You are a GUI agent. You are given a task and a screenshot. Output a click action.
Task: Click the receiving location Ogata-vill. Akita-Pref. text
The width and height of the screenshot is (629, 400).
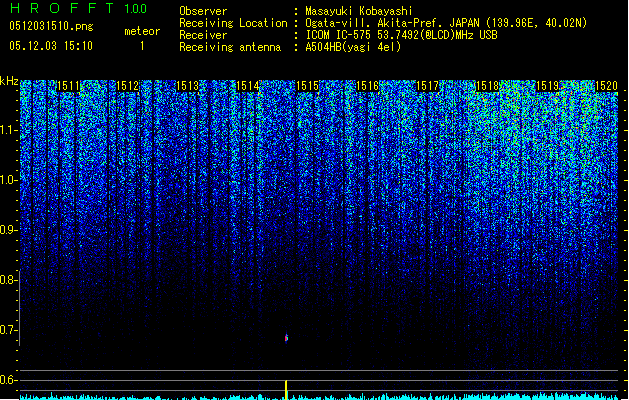point(446,23)
